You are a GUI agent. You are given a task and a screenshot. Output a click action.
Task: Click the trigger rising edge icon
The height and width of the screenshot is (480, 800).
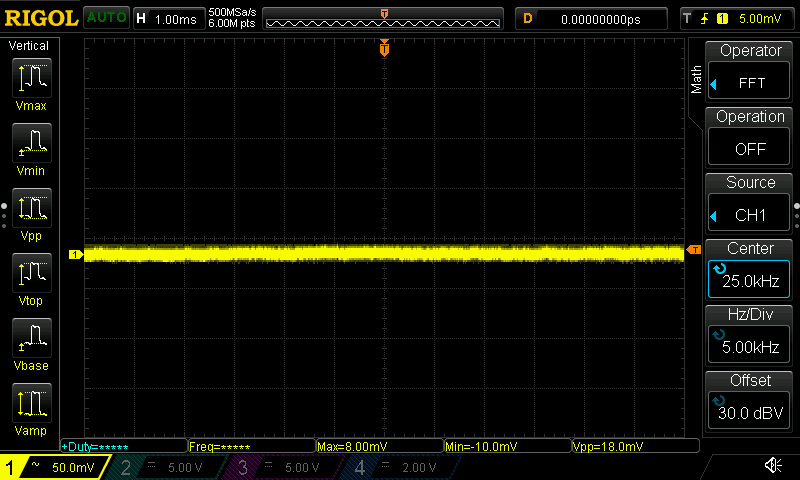(x=705, y=19)
